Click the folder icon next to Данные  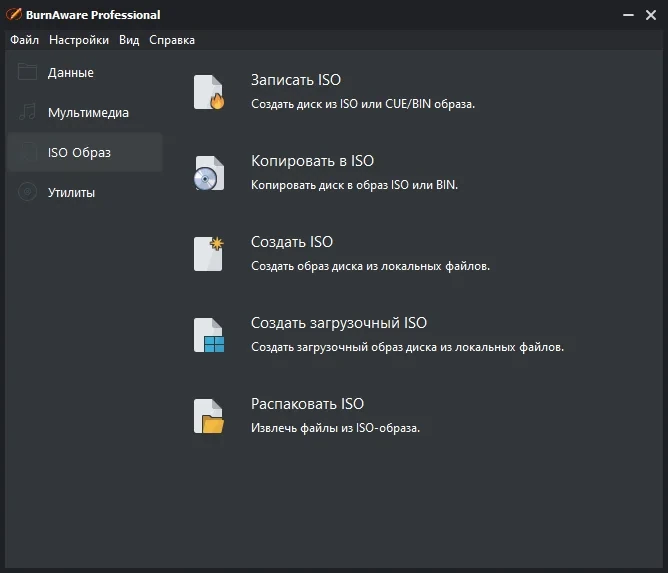pyautogui.click(x=27, y=72)
